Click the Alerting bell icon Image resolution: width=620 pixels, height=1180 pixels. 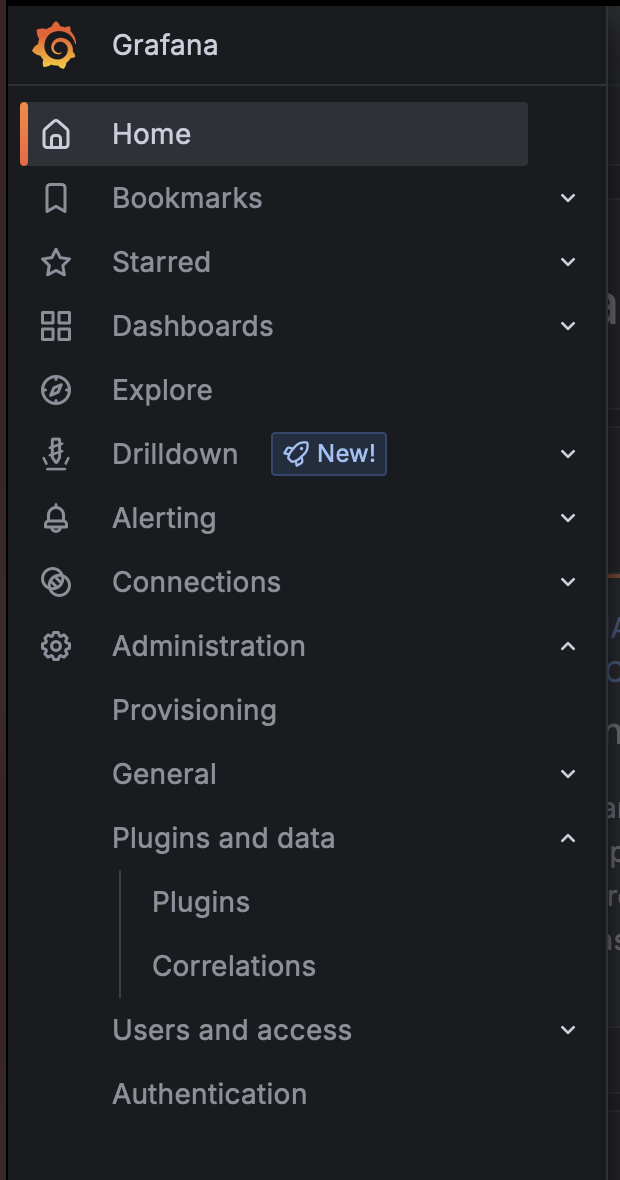click(56, 518)
